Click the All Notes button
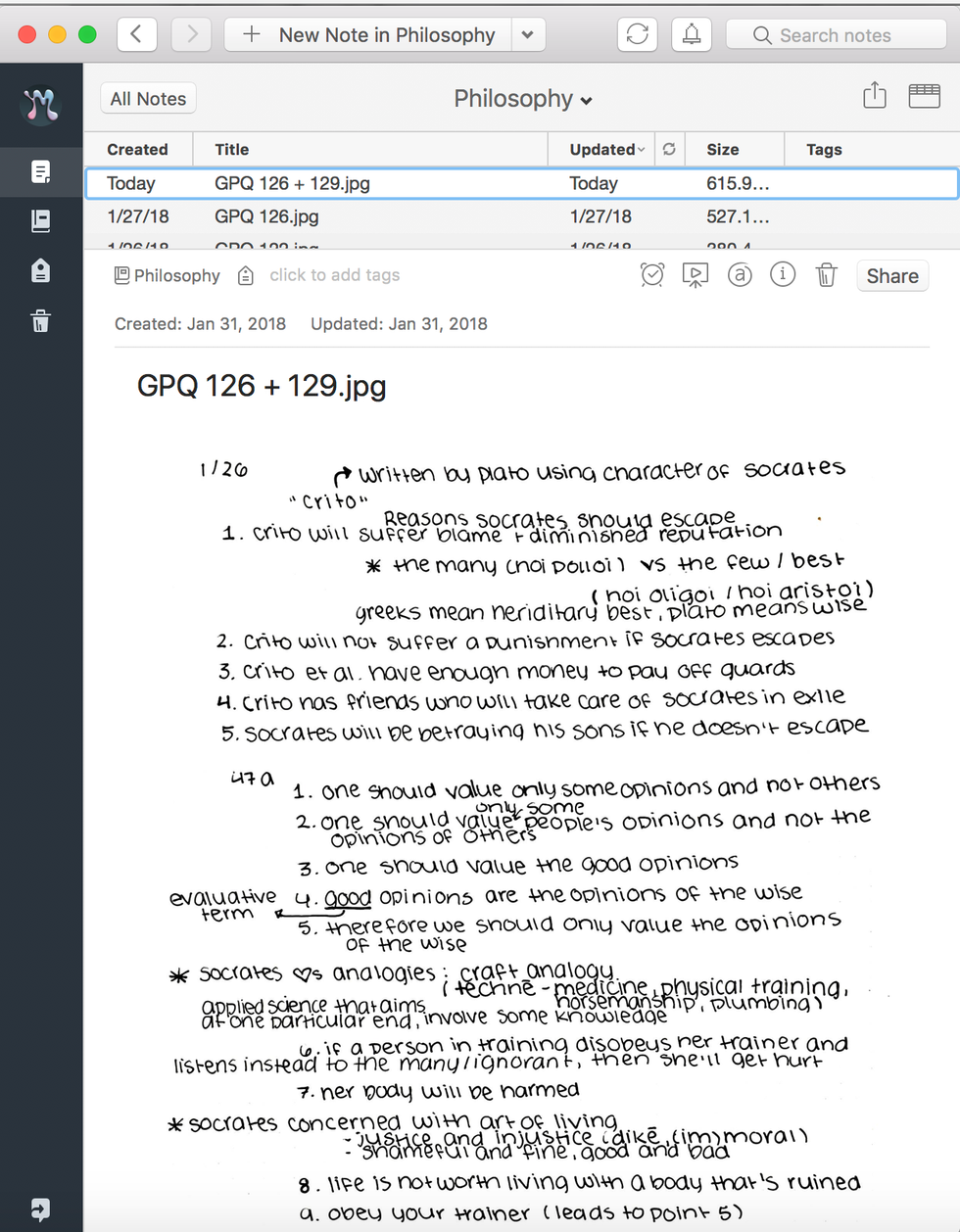Viewport: 960px width, 1232px height. 148,99
